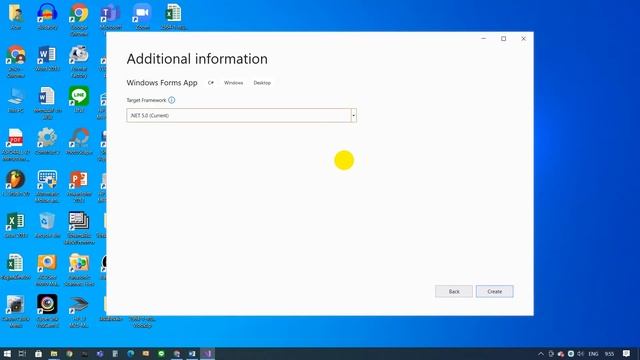
Task: Minimize the Additional information window
Action: [x=484, y=39]
